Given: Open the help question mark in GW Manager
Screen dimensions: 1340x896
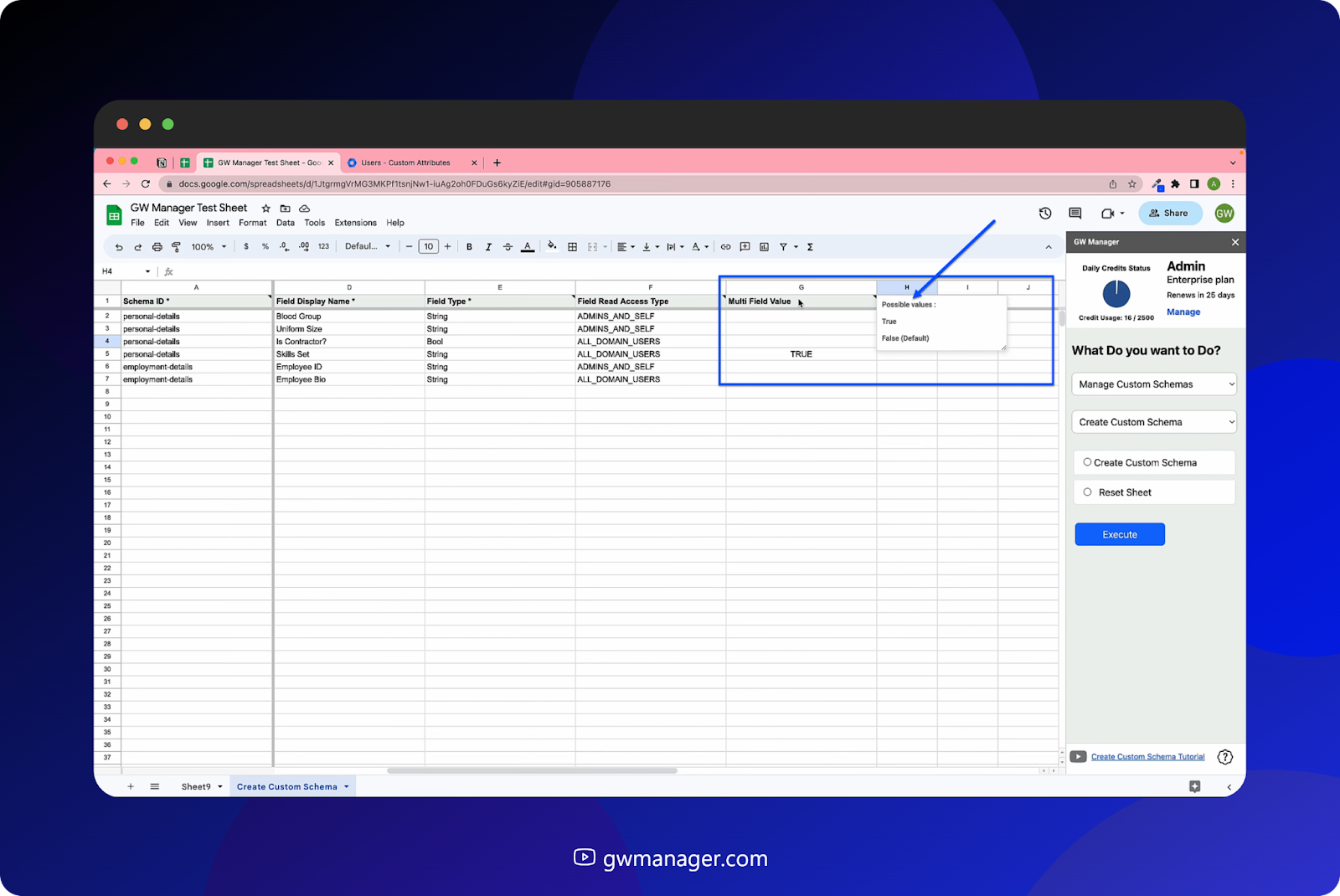Looking at the screenshot, I should click(1225, 757).
